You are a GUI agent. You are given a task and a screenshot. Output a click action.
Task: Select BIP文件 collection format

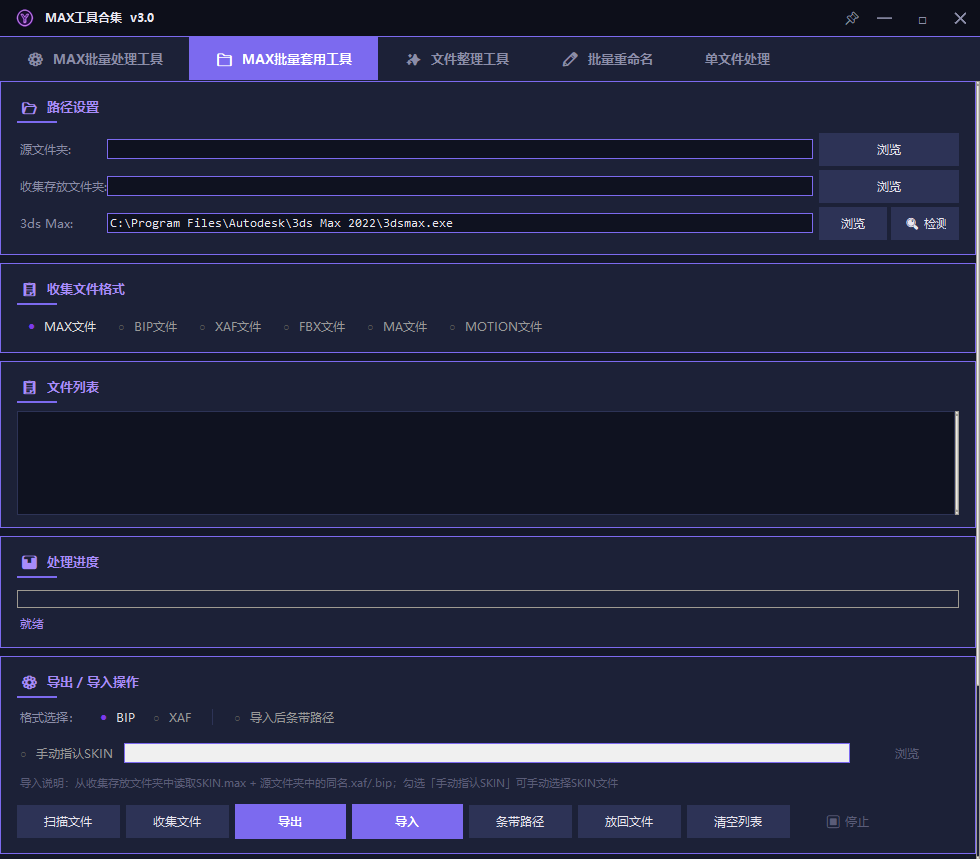148,327
